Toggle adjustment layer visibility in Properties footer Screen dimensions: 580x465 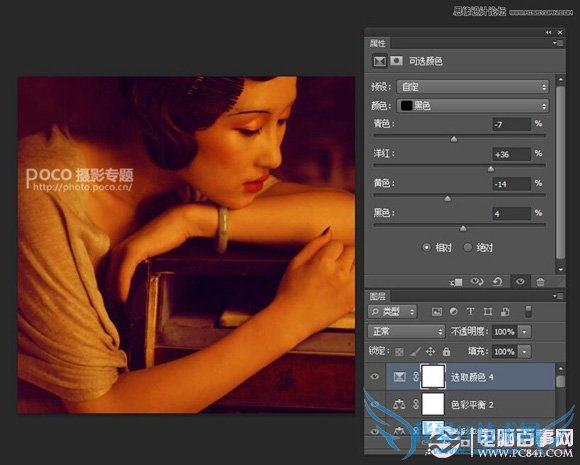[520, 282]
